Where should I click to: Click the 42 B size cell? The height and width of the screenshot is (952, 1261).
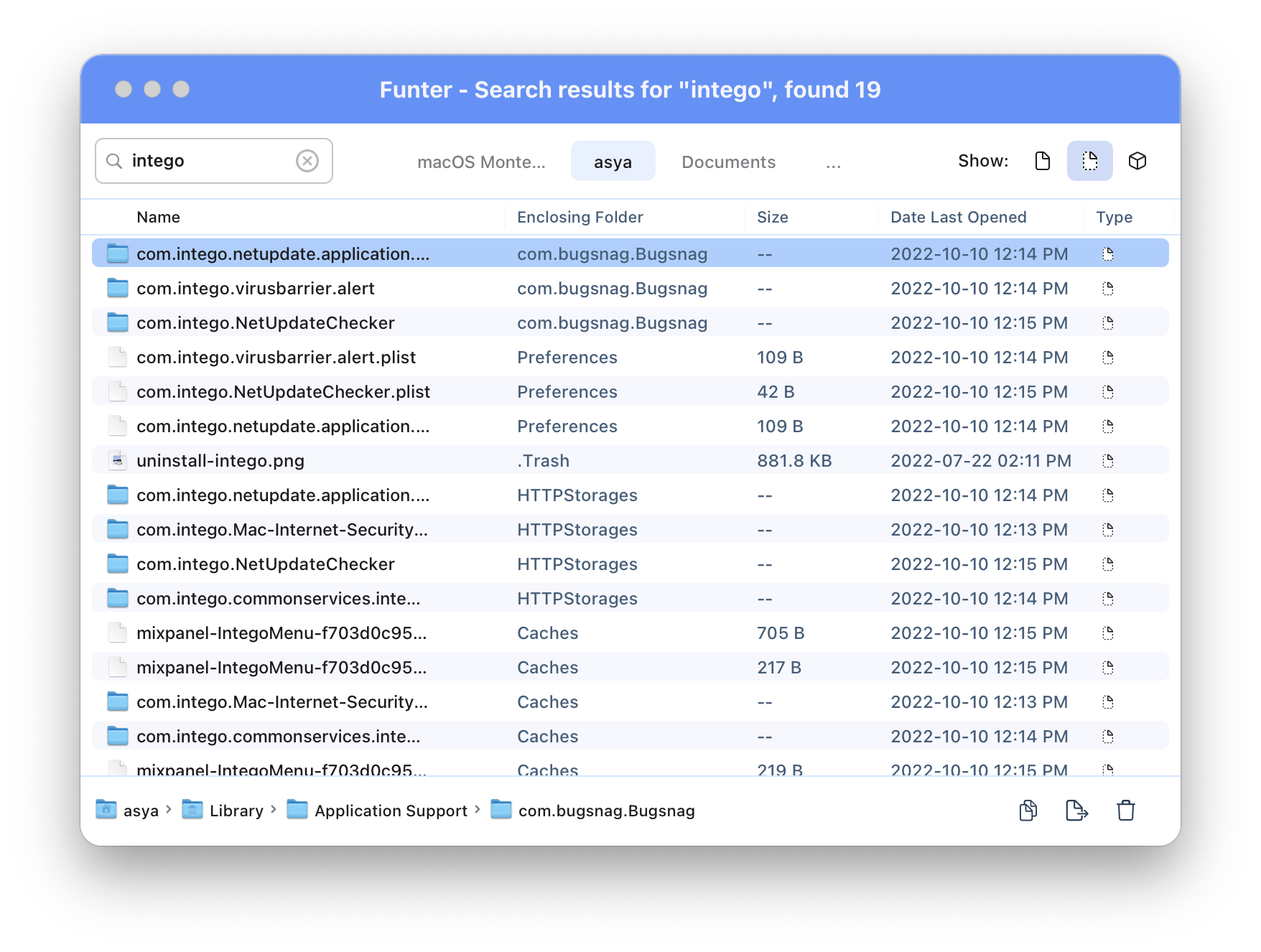tap(776, 391)
